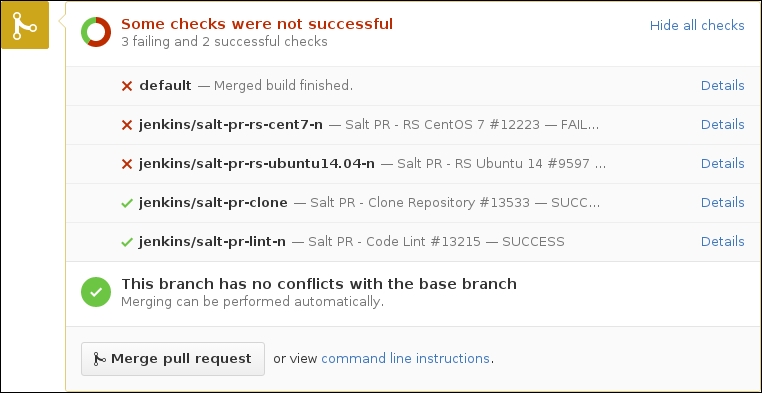Click the green checkmark beside salt-pr-lint-n
The width and height of the screenshot is (762, 393).
pos(127,242)
